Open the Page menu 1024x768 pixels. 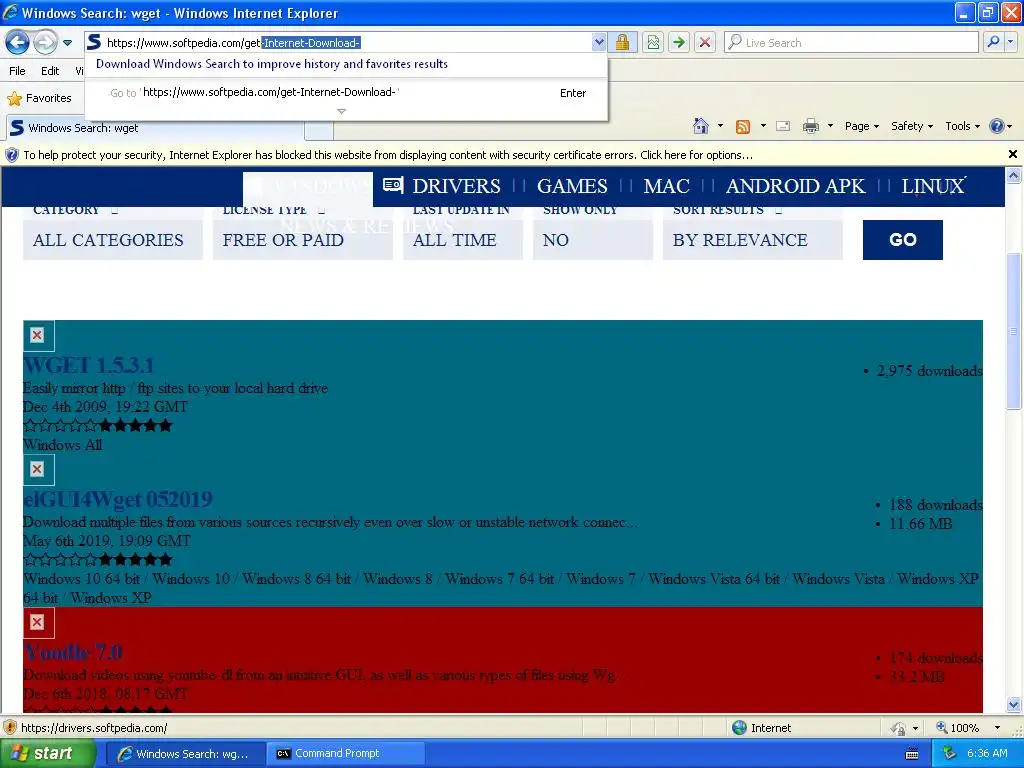[x=861, y=126]
